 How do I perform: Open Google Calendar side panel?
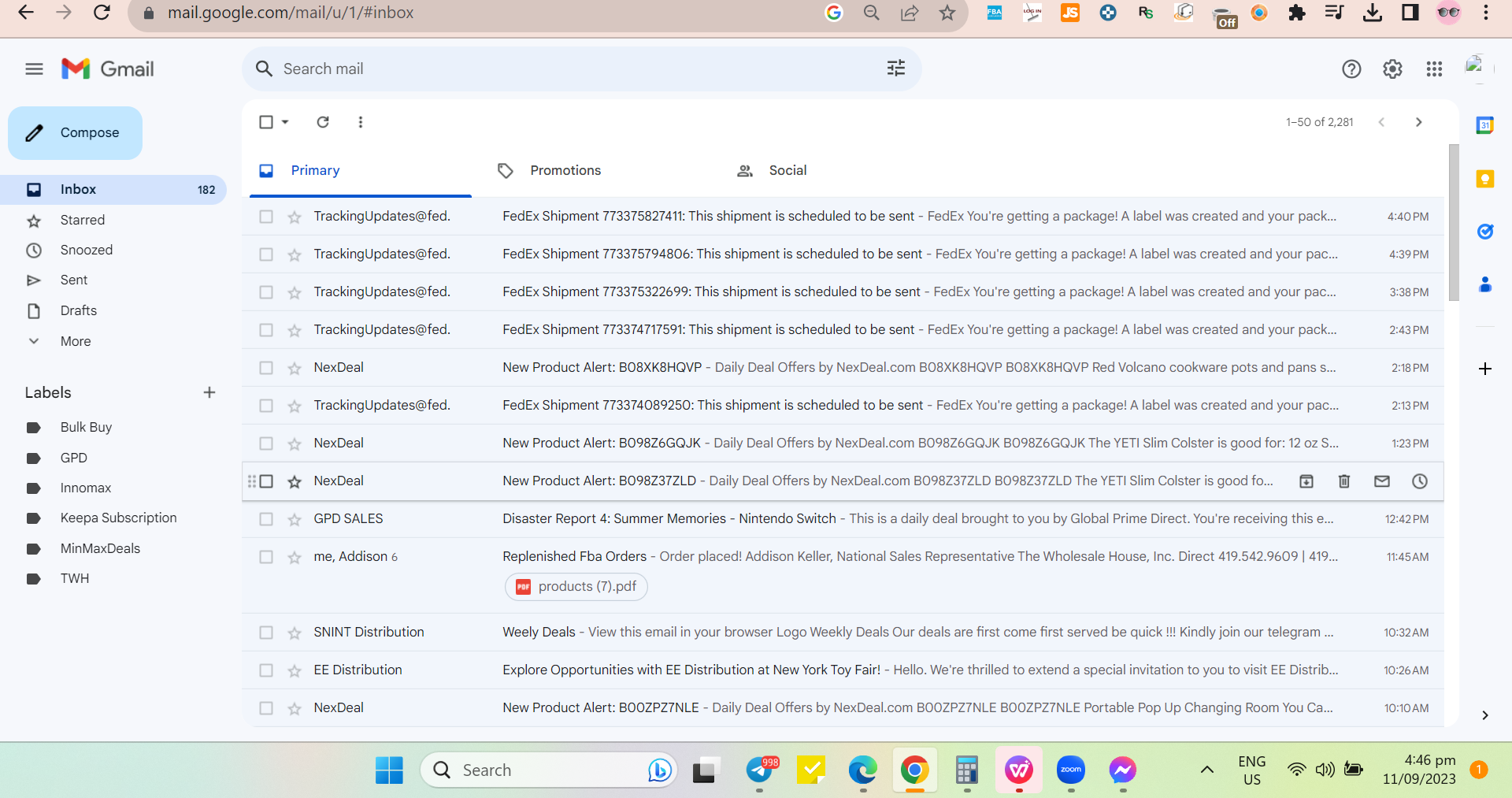click(1485, 125)
